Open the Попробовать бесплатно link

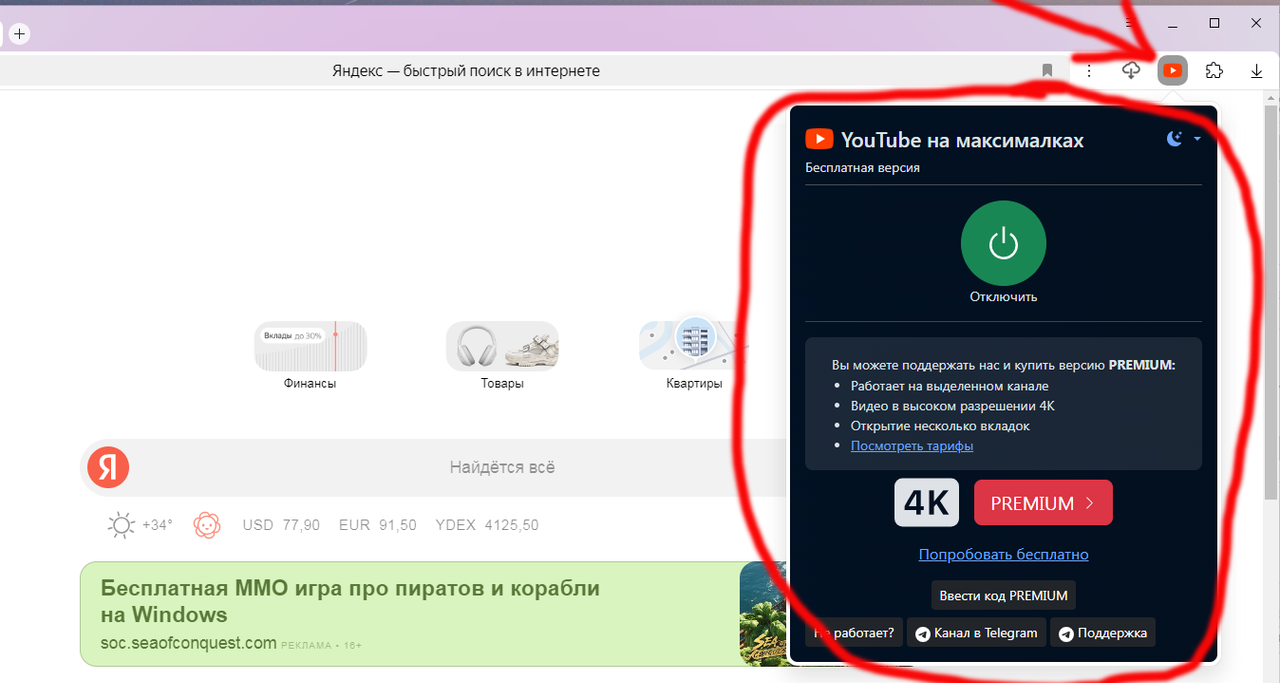[x=1003, y=554]
